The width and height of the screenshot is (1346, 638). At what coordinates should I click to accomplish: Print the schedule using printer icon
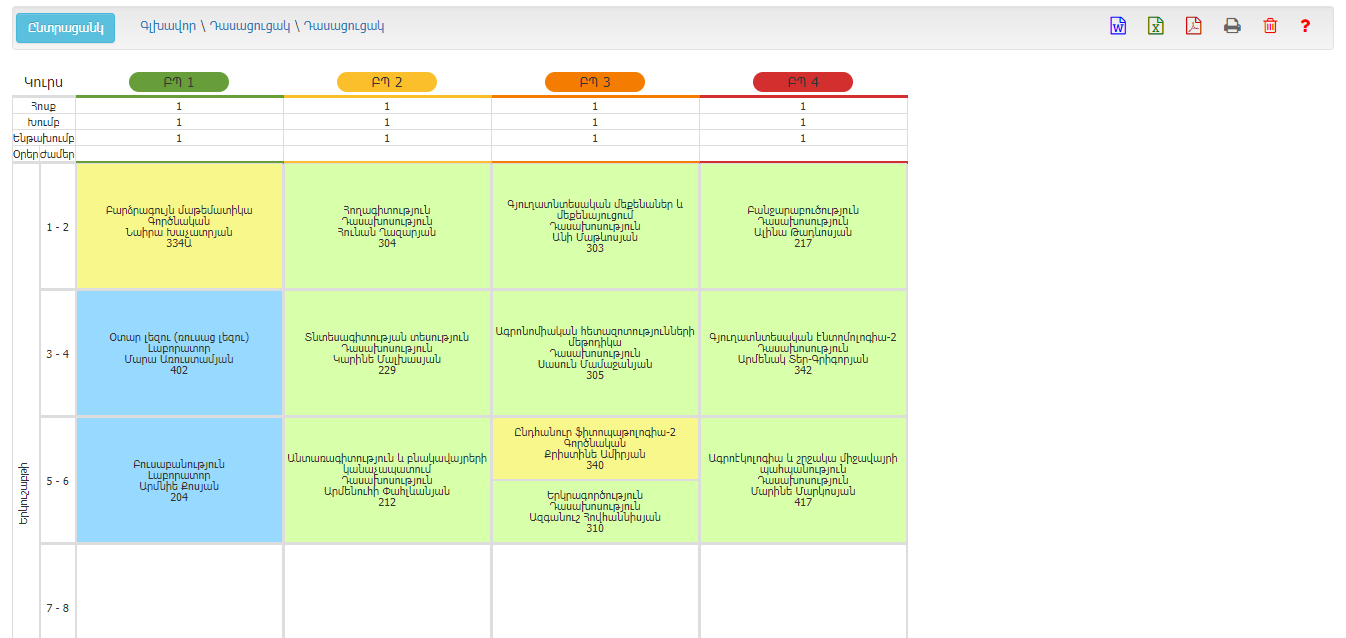pyautogui.click(x=1232, y=27)
